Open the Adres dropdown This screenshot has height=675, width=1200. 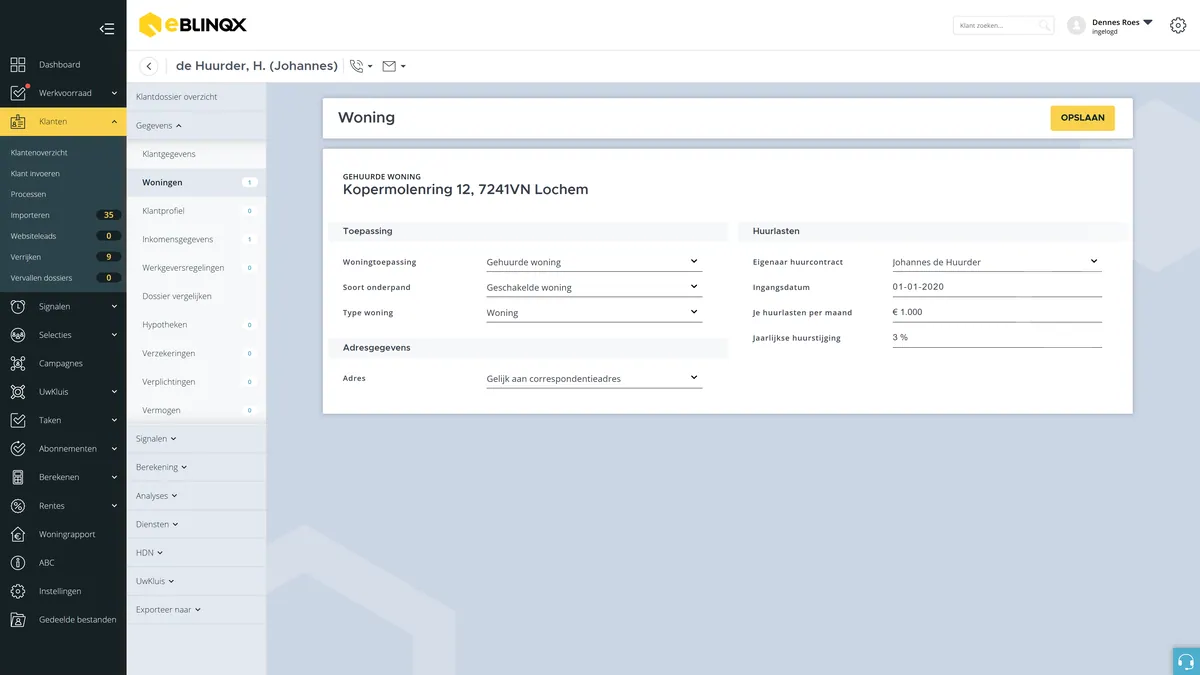pyautogui.click(x=594, y=379)
